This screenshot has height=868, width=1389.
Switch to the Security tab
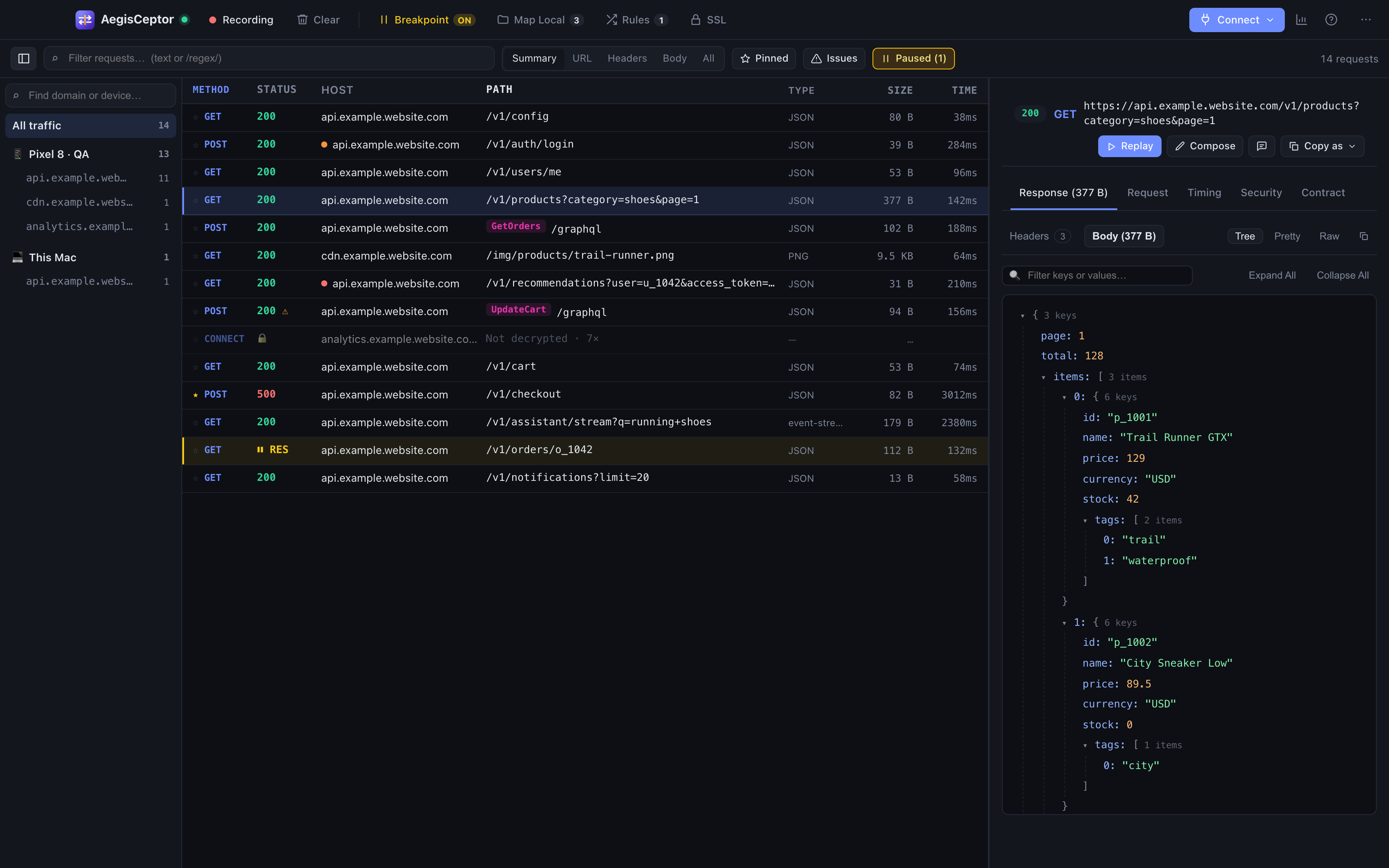pyautogui.click(x=1261, y=192)
